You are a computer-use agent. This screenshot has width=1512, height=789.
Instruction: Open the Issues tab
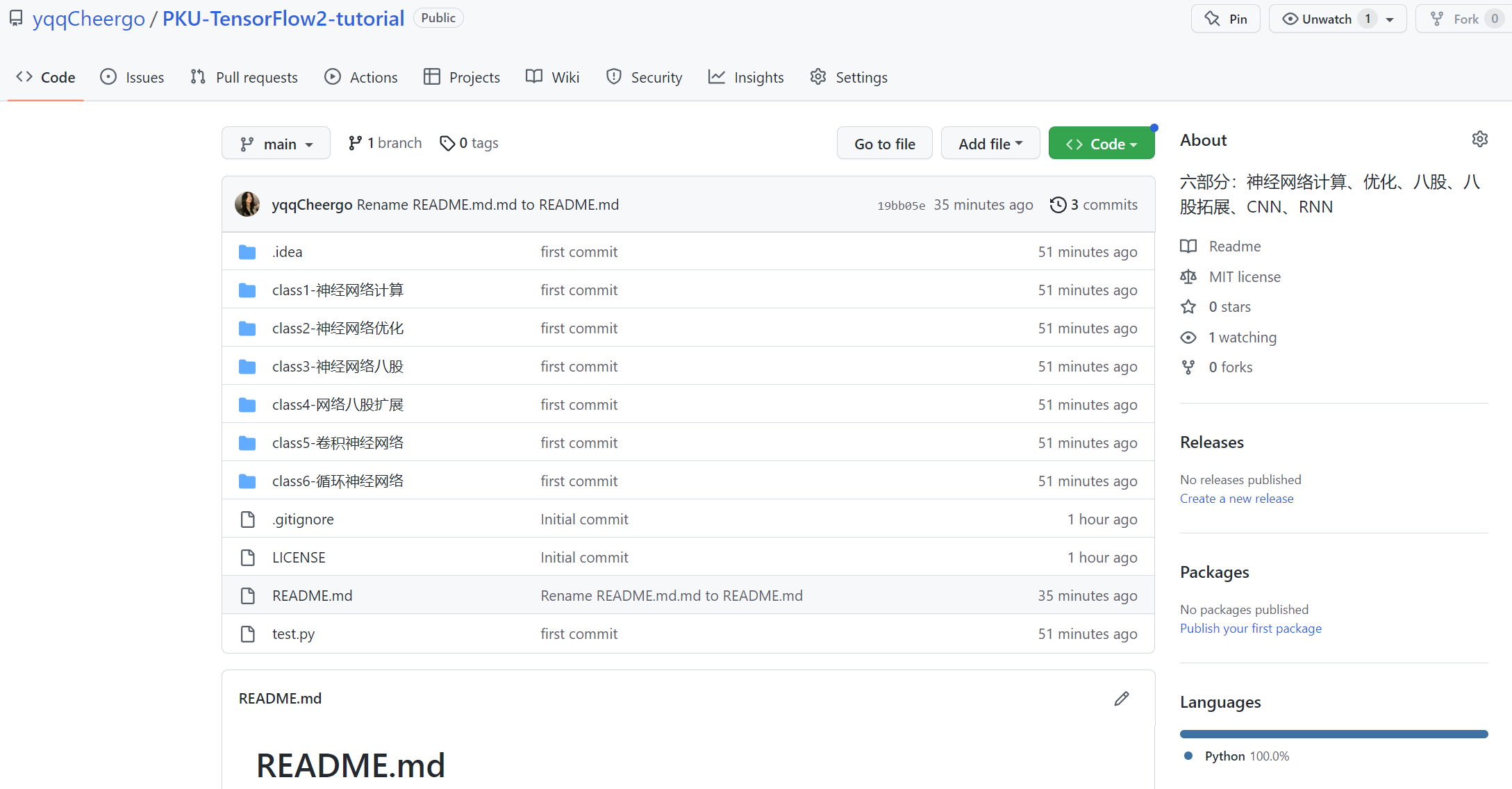(x=132, y=77)
